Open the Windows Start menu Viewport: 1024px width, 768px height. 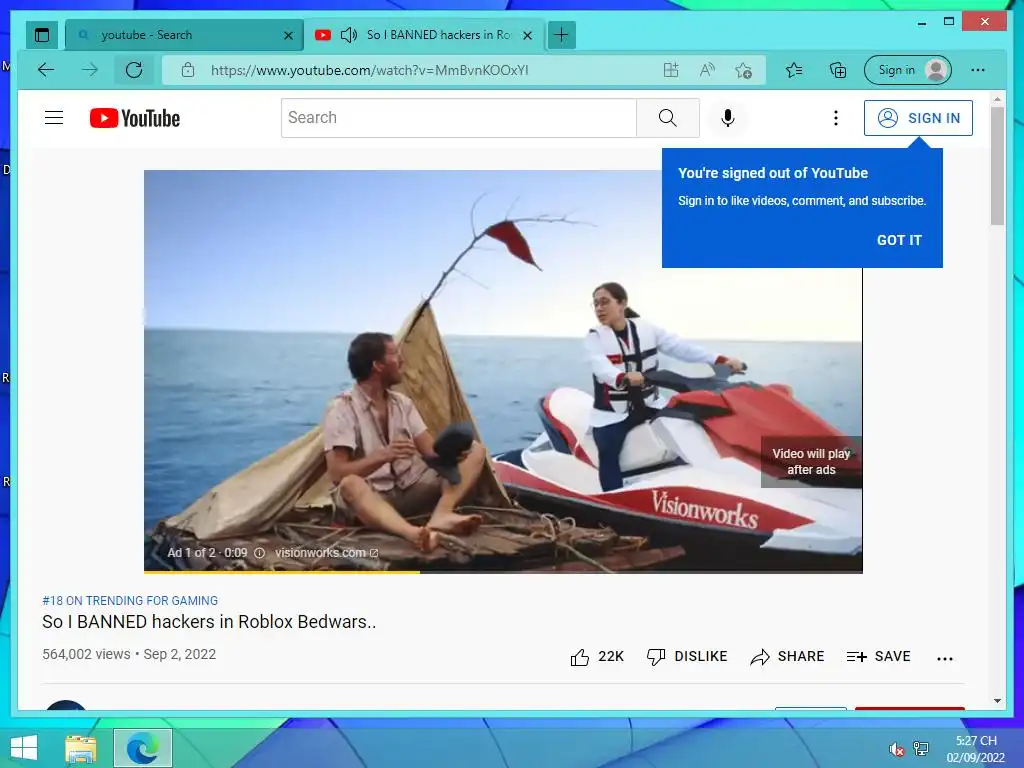[x=24, y=748]
